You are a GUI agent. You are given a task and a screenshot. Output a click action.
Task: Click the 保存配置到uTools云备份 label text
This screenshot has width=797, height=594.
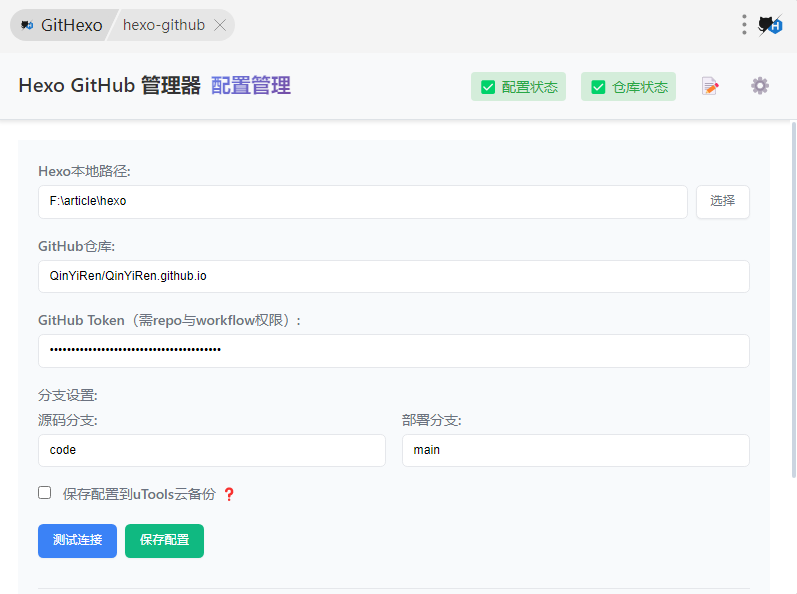[x=139, y=494]
